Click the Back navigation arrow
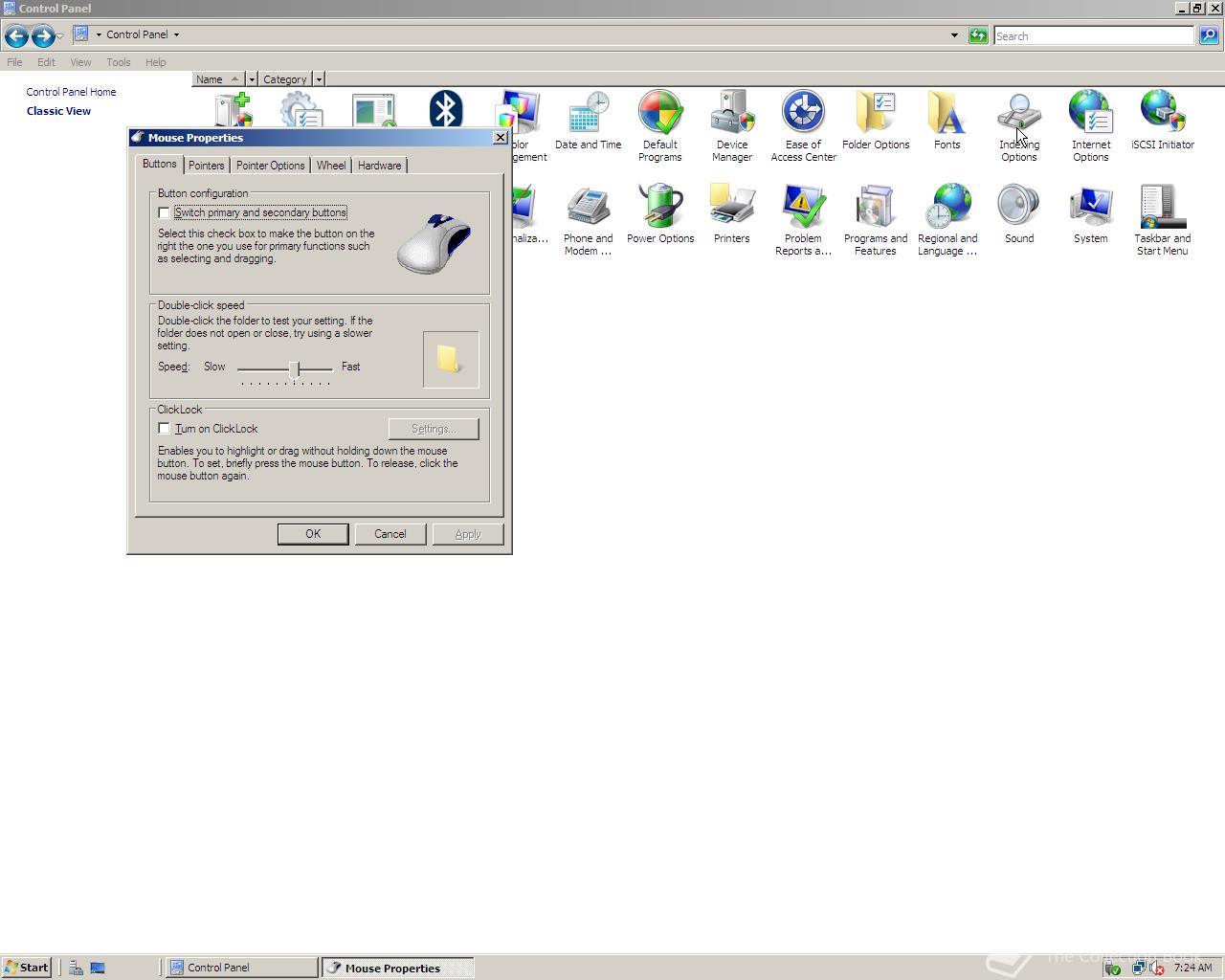Screen dimensions: 1225x980 pyautogui.click(x=15, y=36)
